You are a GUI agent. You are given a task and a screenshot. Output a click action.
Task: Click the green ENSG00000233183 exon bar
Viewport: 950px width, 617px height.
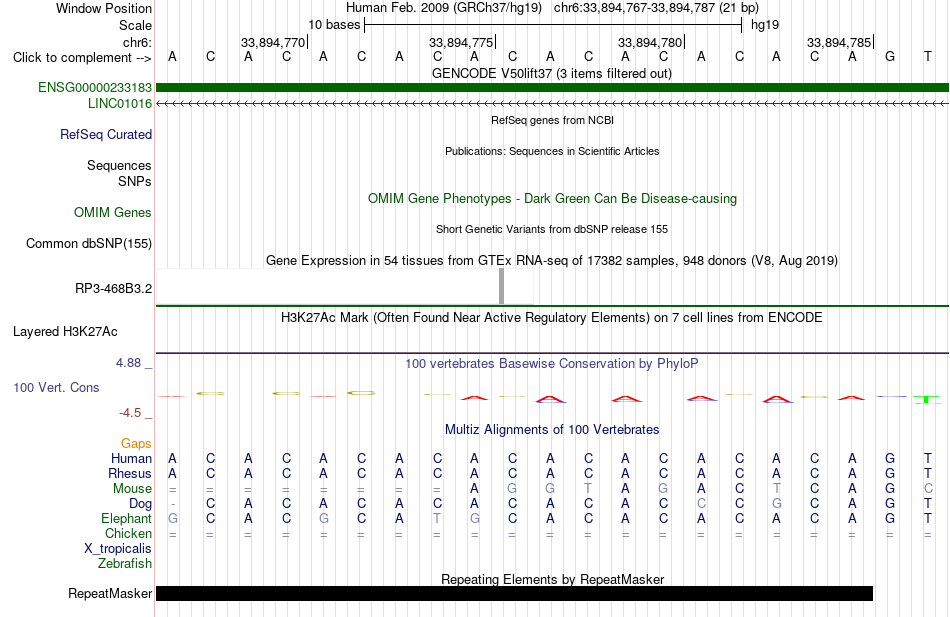pos(552,88)
